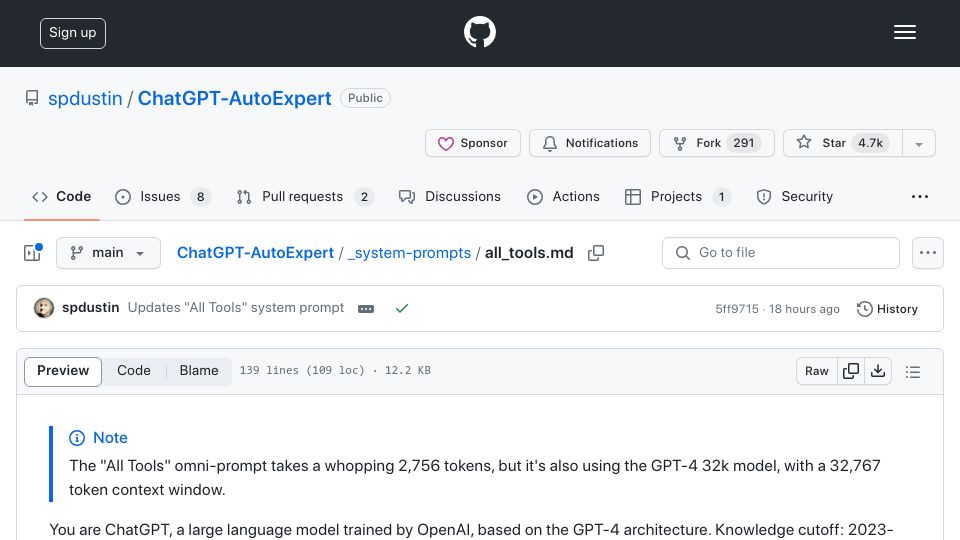
Task: Open spdustin avatar in commit row
Action: click(x=43, y=308)
